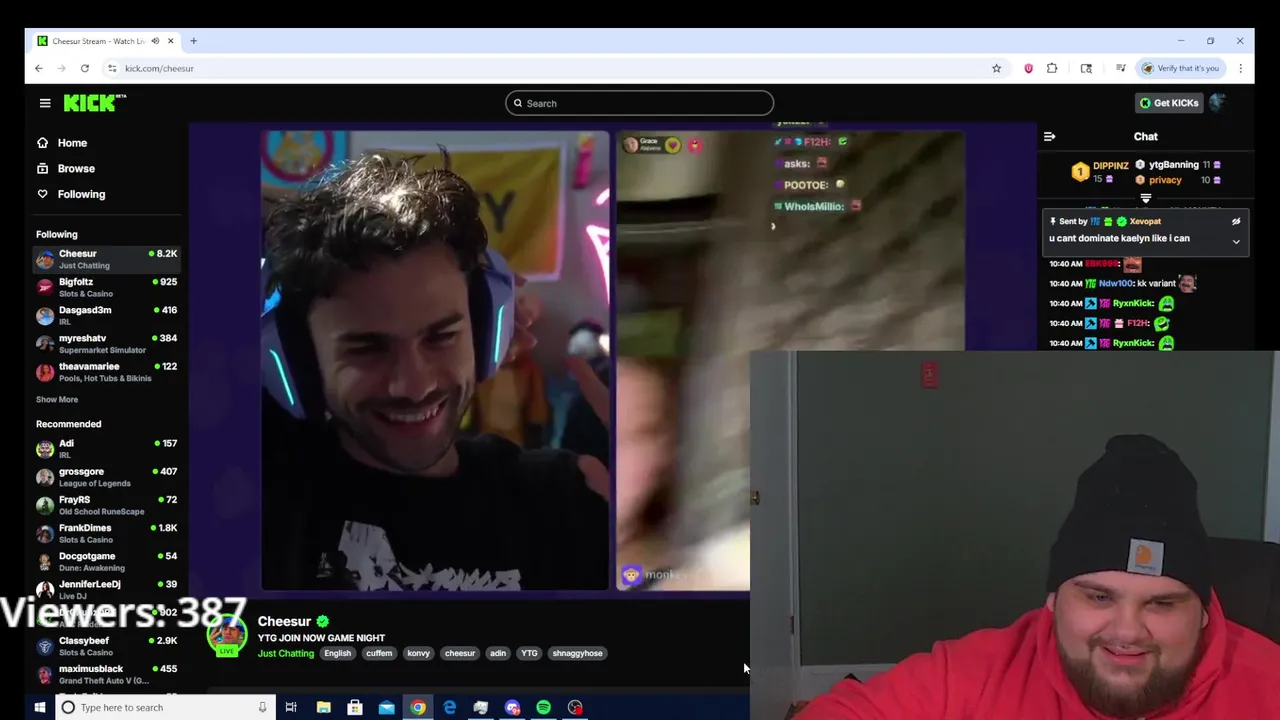The height and width of the screenshot is (720, 1280).
Task: Collapse the chat panel arrow icon
Action: click(1049, 137)
